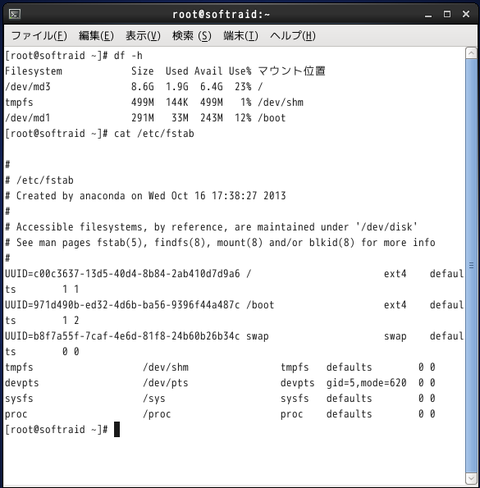Open the ヘルプ(H) menu
Screen dimensions: 480x488
[293, 35]
